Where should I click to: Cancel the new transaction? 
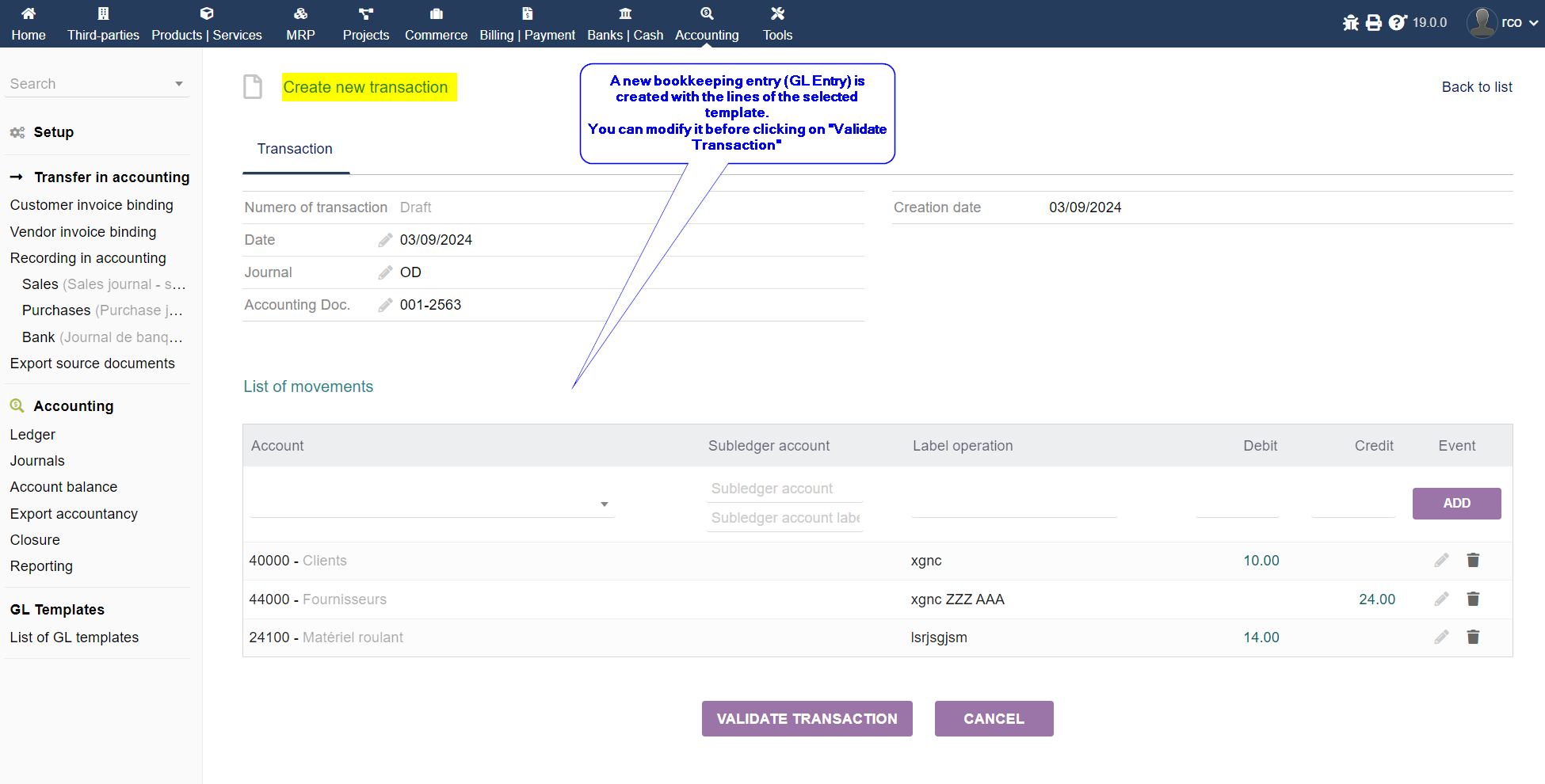(x=994, y=719)
